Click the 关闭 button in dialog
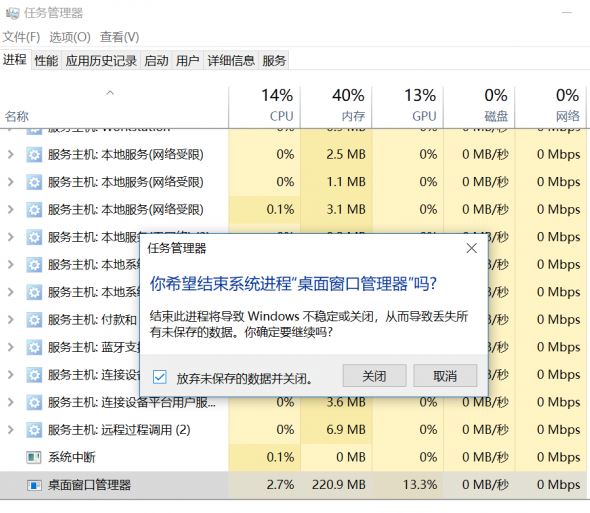This screenshot has width=590, height=513. tap(374, 376)
